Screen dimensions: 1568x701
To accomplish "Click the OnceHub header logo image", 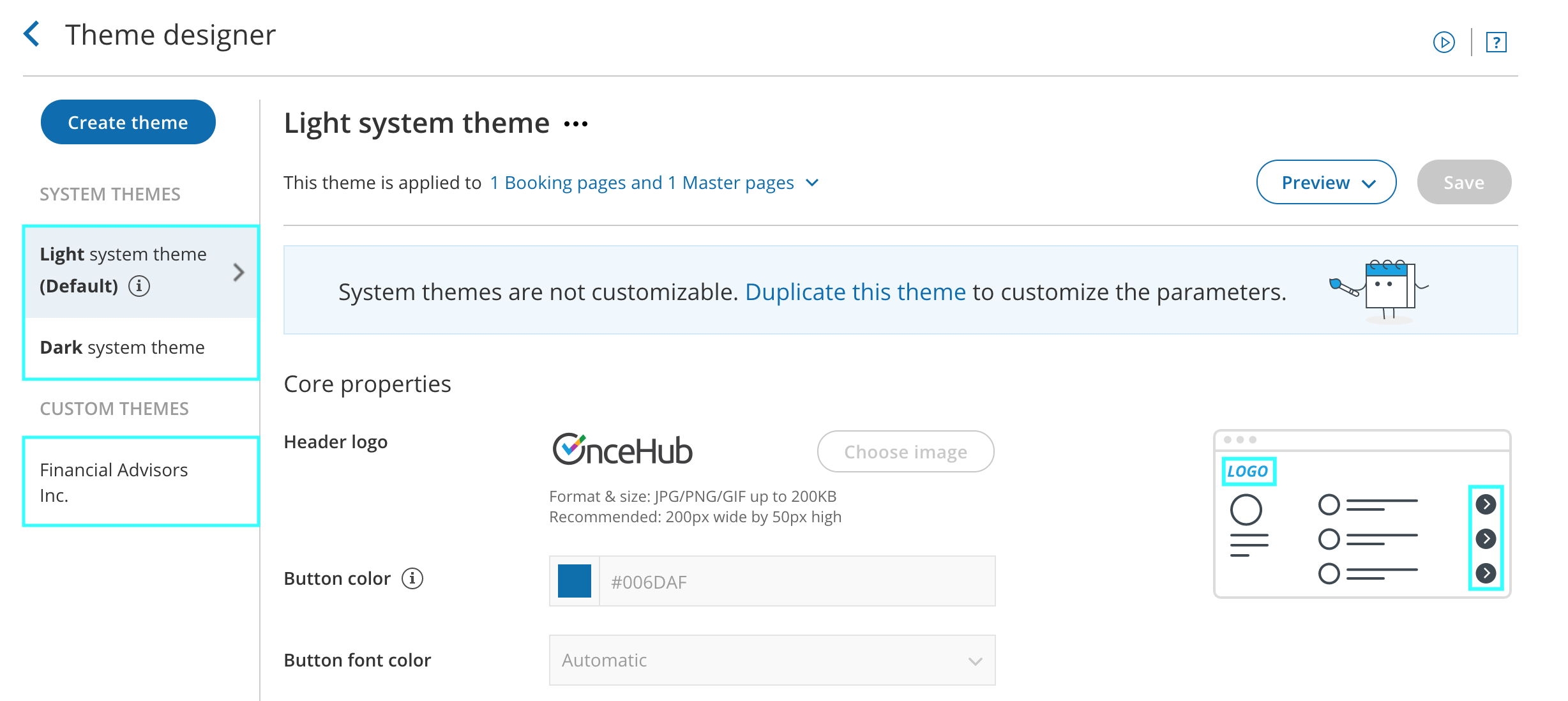I will click(x=622, y=450).
